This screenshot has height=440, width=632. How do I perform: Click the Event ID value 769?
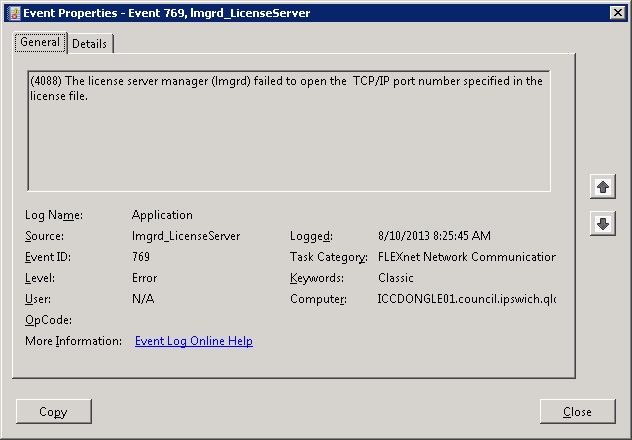(x=141, y=257)
